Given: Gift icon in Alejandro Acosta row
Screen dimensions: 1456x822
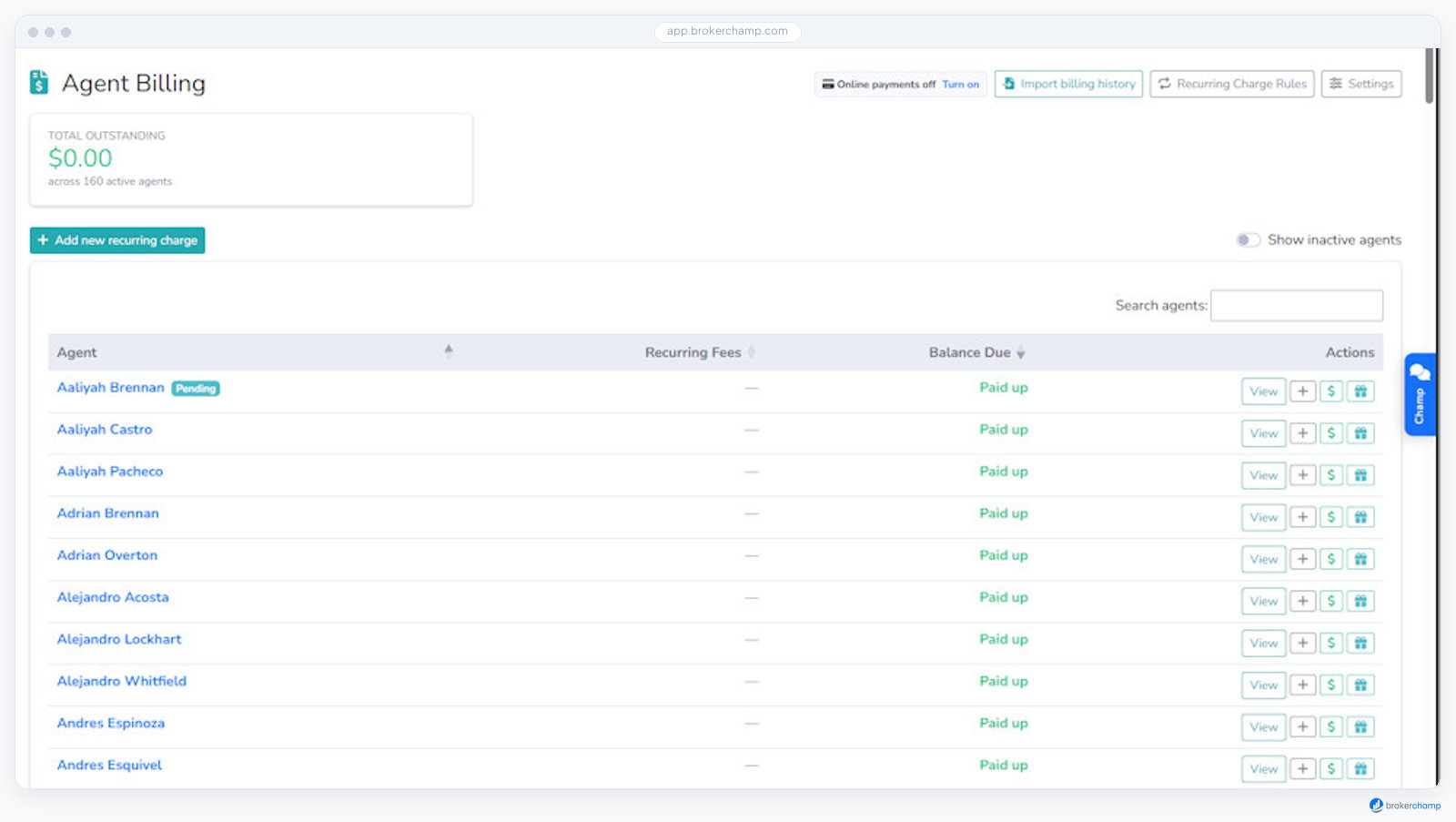Looking at the screenshot, I should click(1360, 601).
